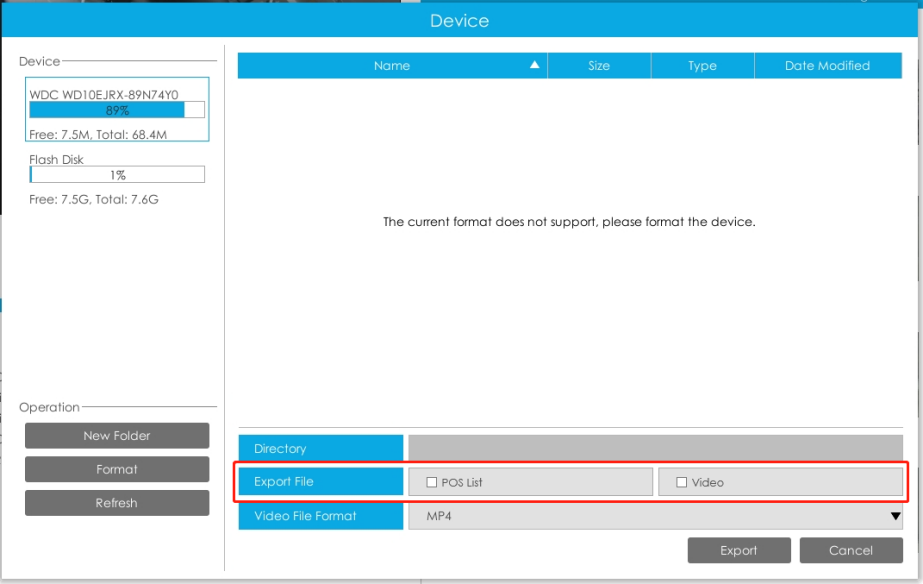Image resolution: width=923 pixels, height=584 pixels.
Task: Enable the Video export checkbox
Action: click(x=682, y=482)
